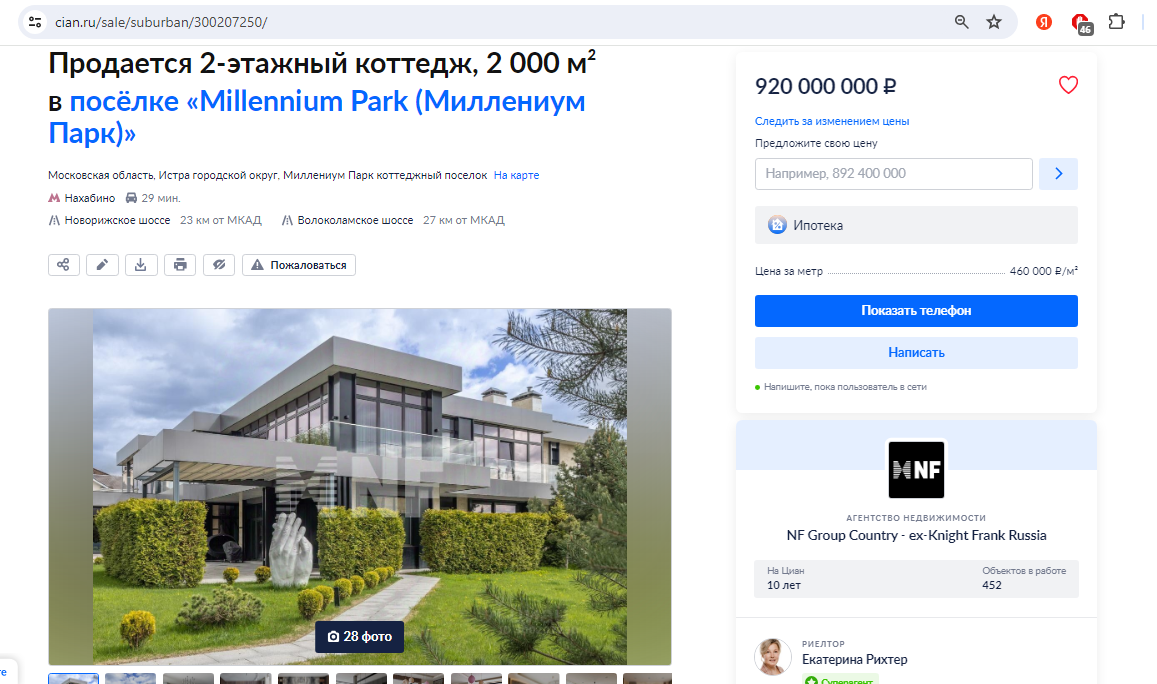Image resolution: width=1157 pixels, height=684 pixels.
Task: Open the 'На карте' map link
Action: [517, 176]
